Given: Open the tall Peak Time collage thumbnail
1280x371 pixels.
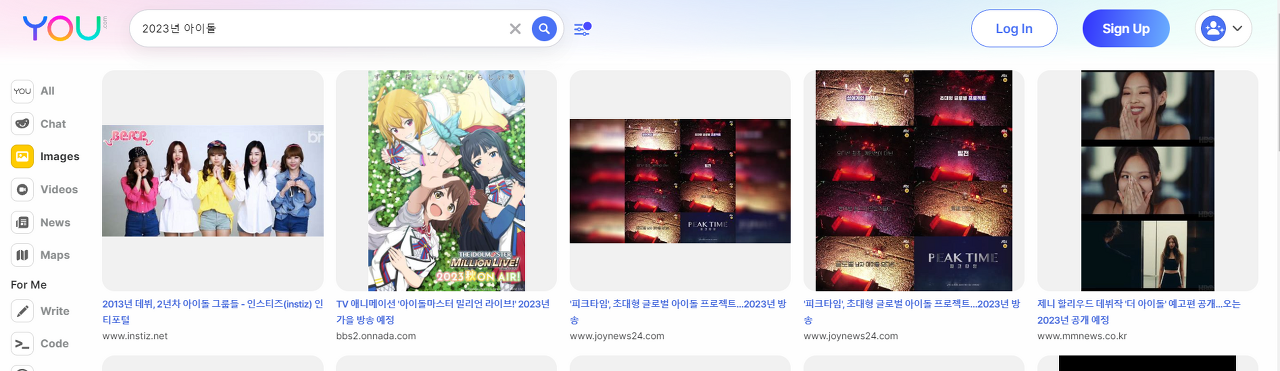Looking at the screenshot, I should (914, 181).
